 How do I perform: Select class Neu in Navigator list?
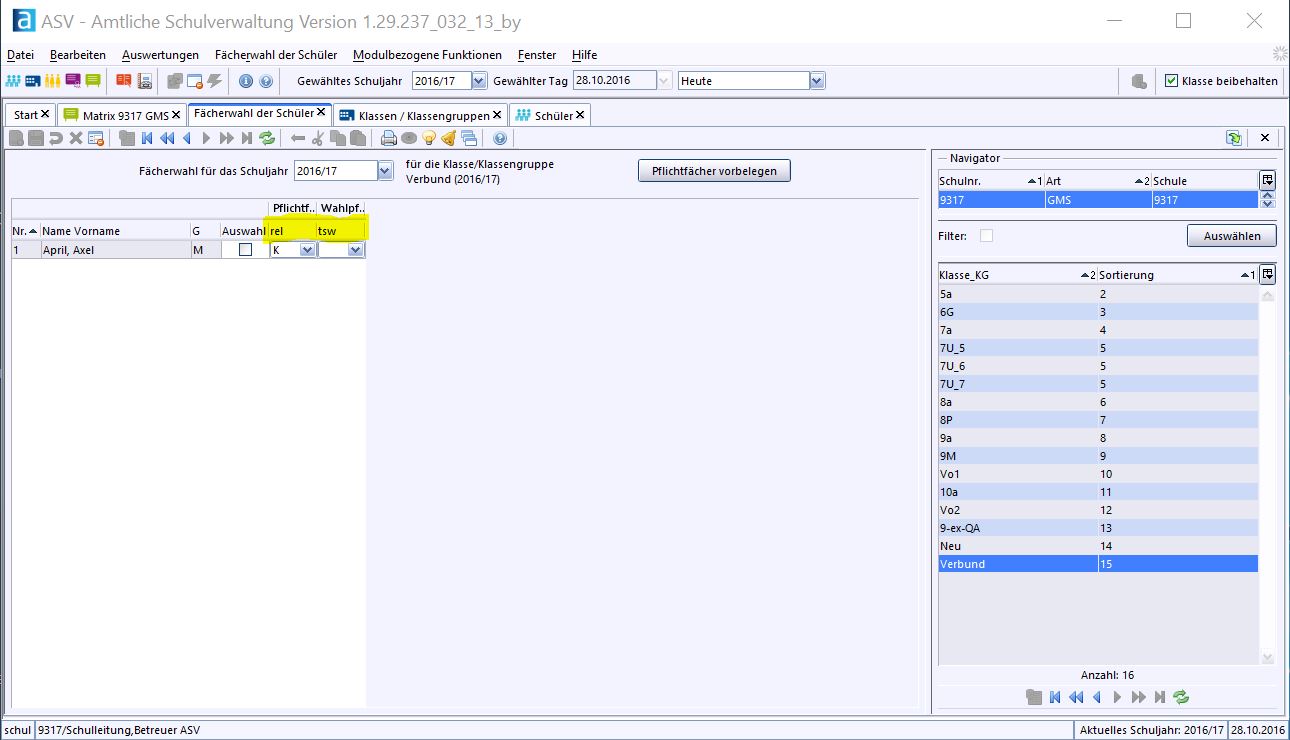pyautogui.click(x=1098, y=546)
